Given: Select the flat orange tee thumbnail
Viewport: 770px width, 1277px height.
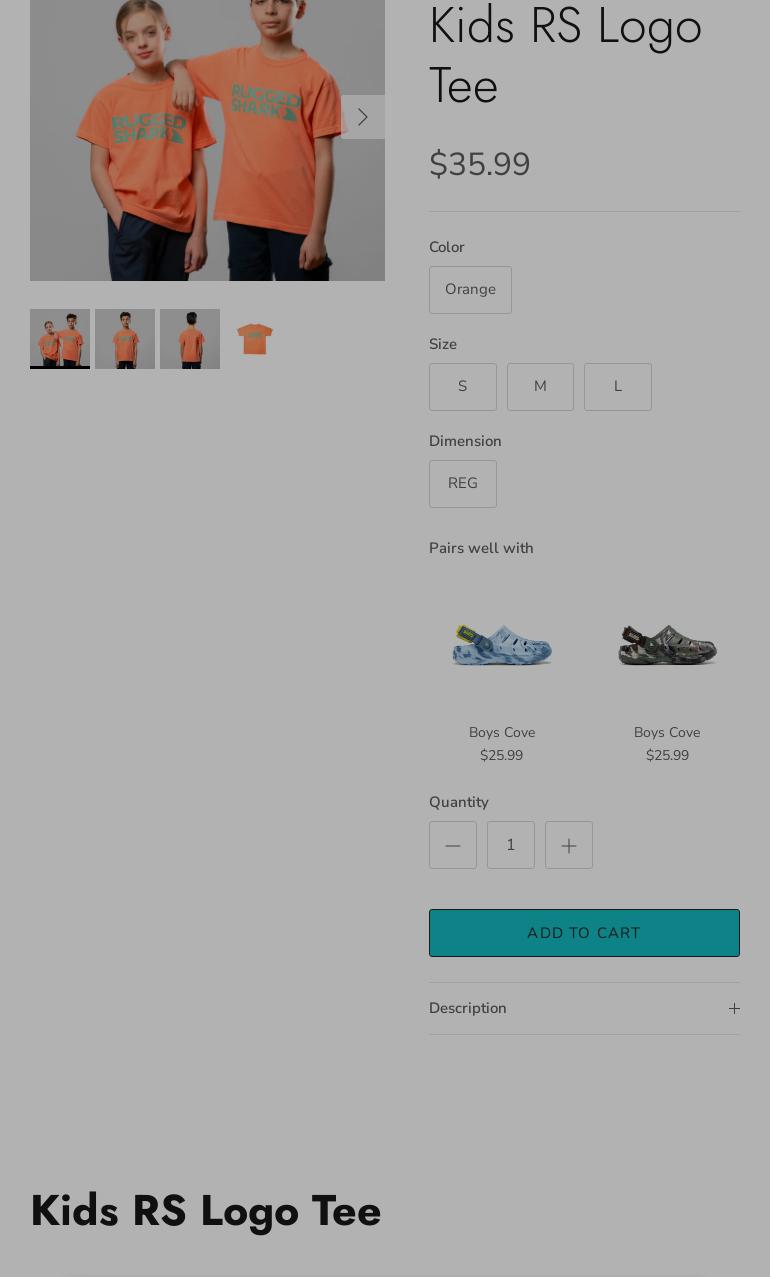Looking at the screenshot, I should click(x=255, y=339).
